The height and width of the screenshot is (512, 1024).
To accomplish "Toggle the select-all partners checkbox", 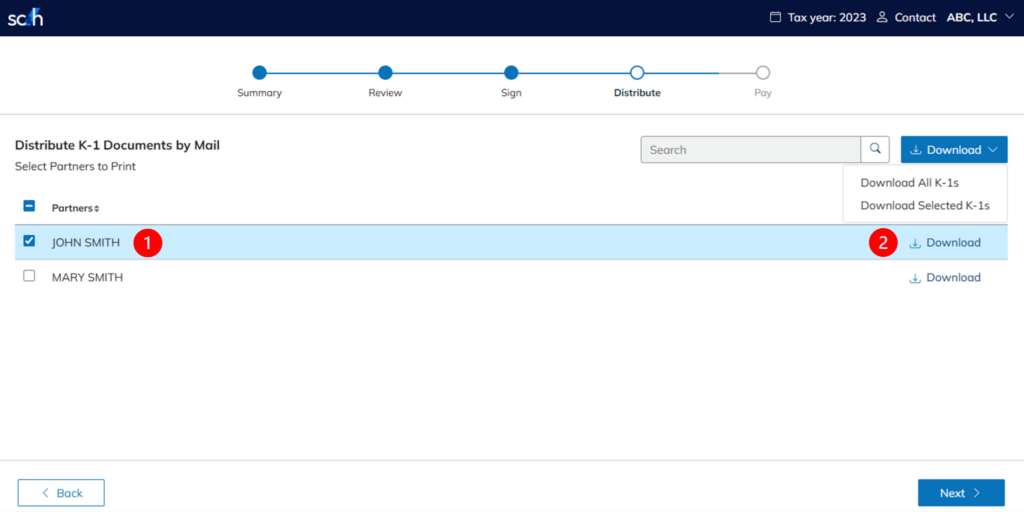I will pos(29,206).
